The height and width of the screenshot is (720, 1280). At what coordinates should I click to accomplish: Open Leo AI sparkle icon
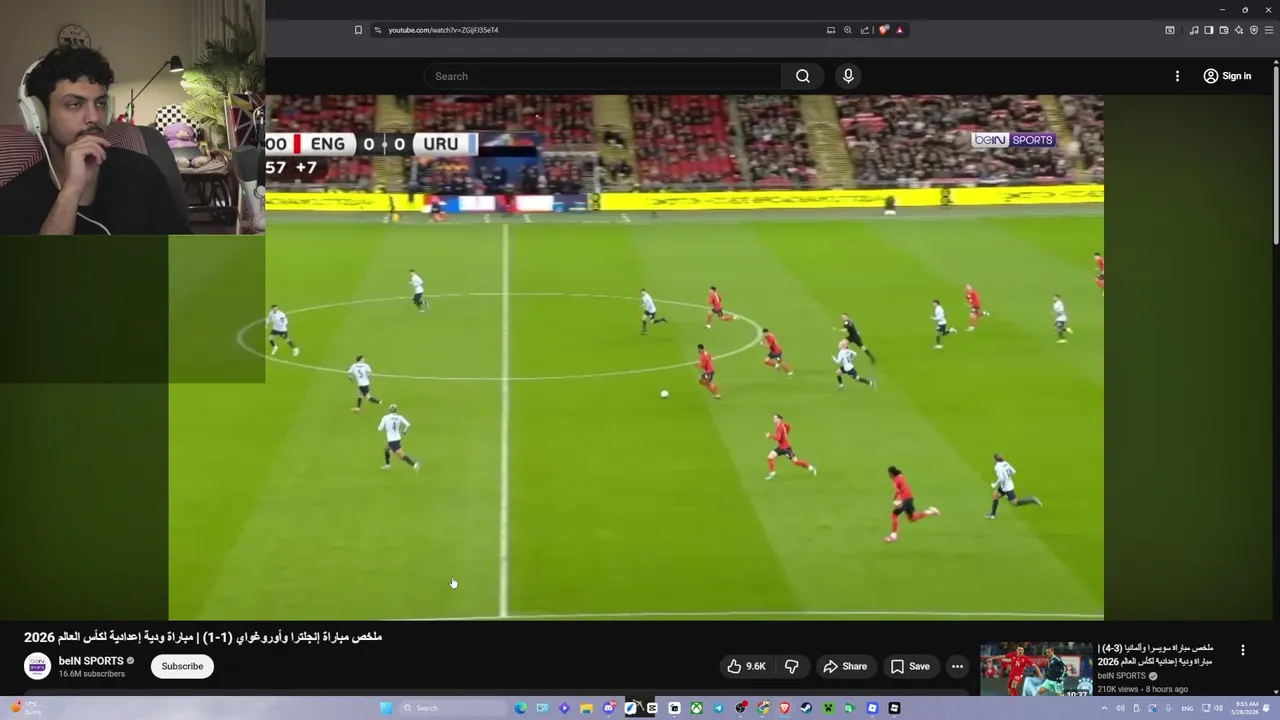[1239, 30]
